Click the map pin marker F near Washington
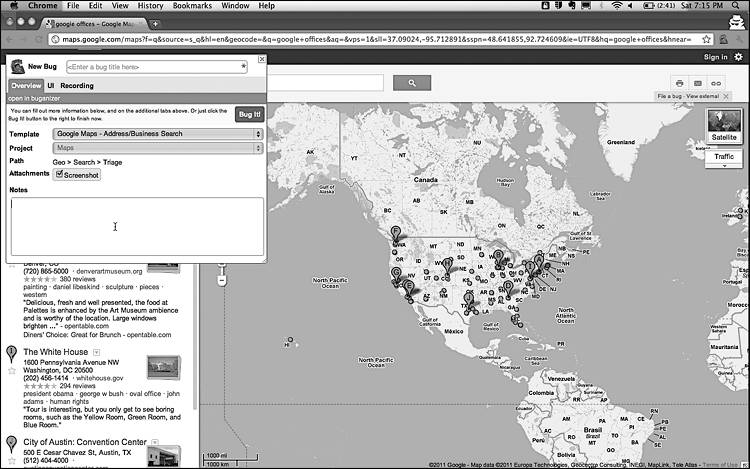This screenshot has width=750, height=469. (x=396, y=233)
